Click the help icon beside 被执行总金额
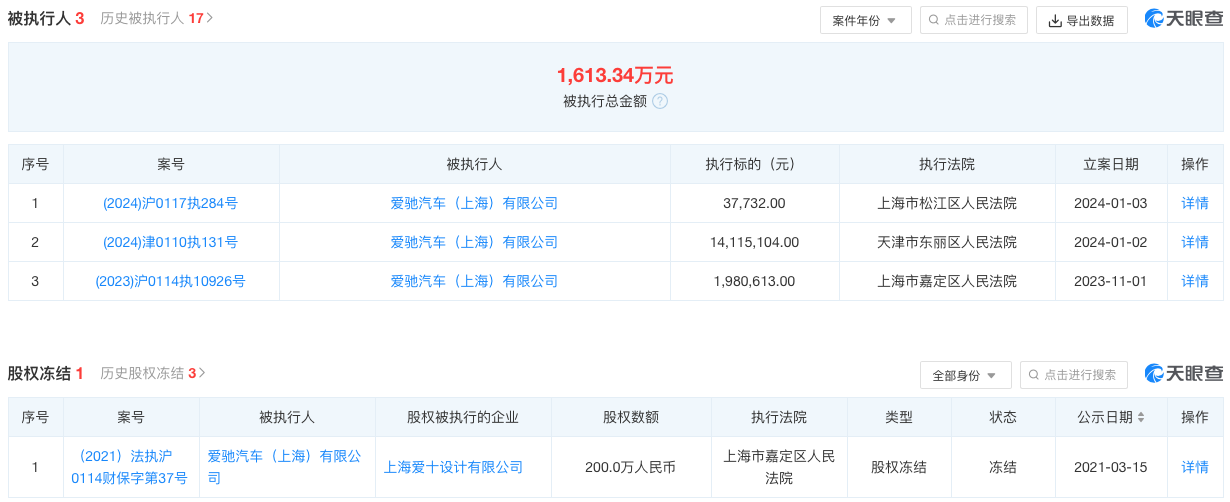 pyautogui.click(x=660, y=101)
